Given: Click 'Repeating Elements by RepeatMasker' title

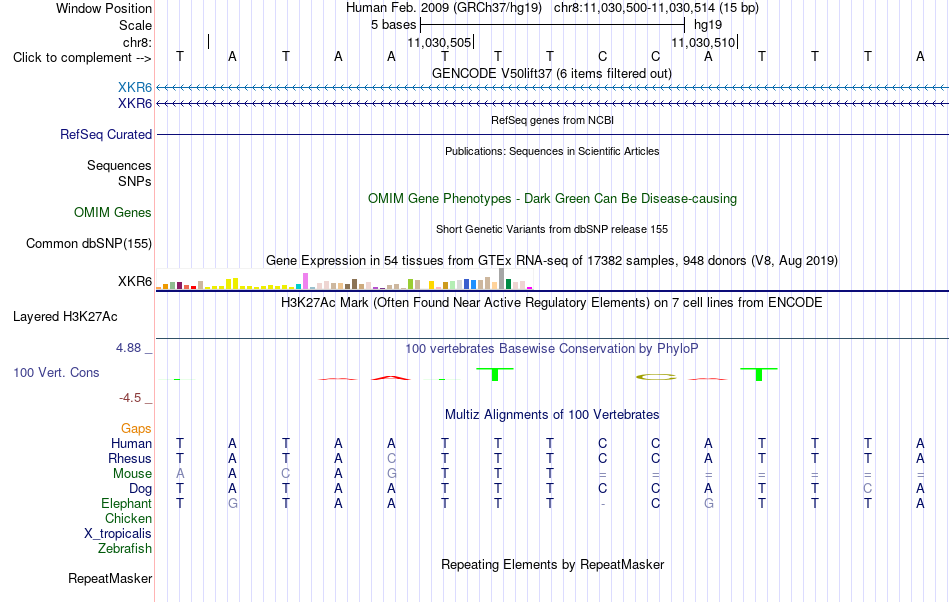Looking at the screenshot, I should click(553, 564).
